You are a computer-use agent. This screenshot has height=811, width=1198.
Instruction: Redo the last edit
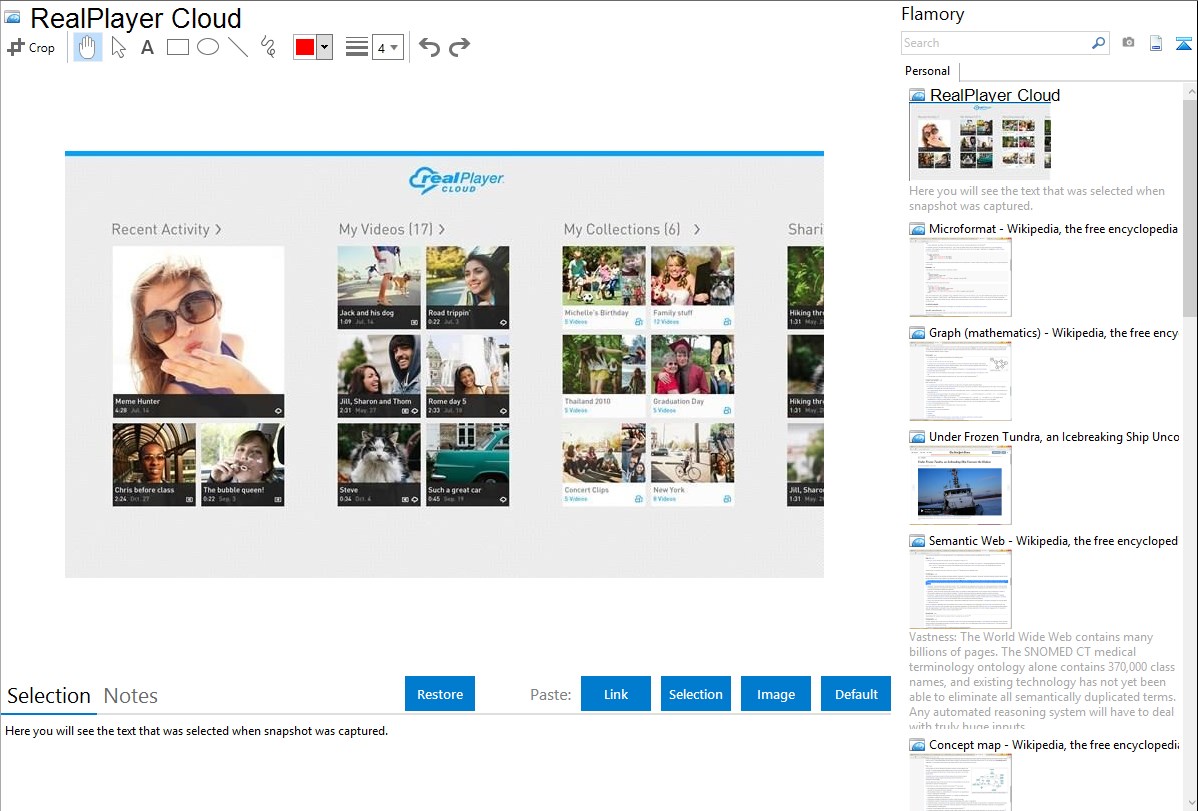pos(459,47)
